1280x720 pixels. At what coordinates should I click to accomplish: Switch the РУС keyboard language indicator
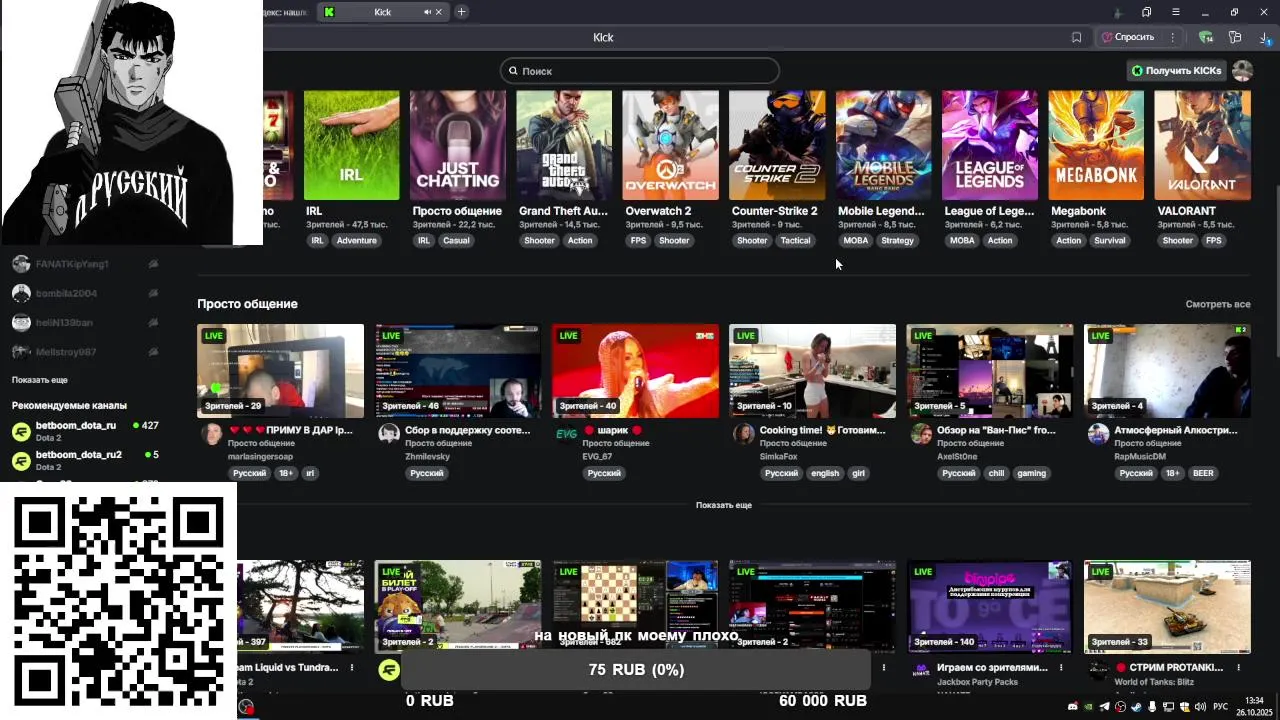(1221, 707)
